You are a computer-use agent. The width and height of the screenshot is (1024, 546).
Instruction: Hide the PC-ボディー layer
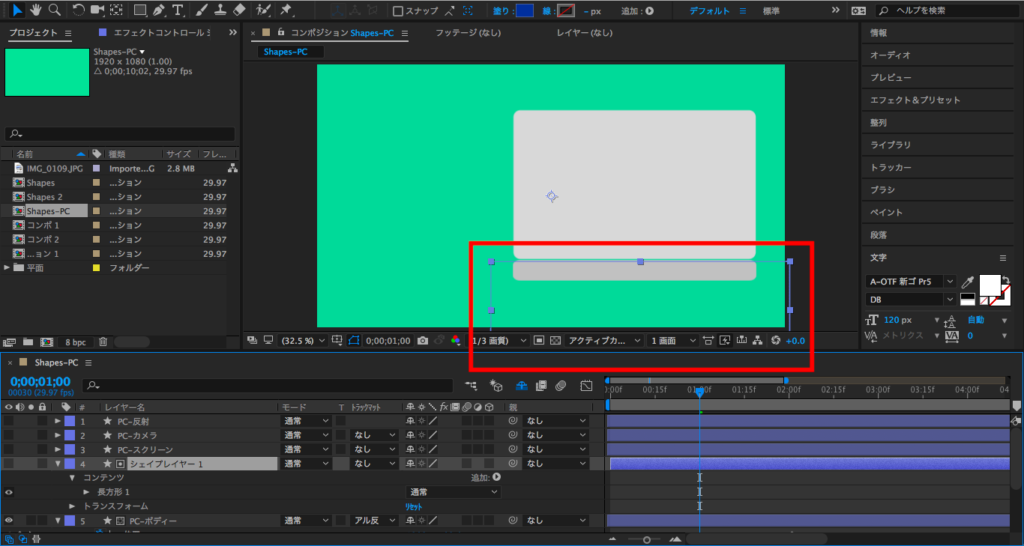[x=10, y=520]
